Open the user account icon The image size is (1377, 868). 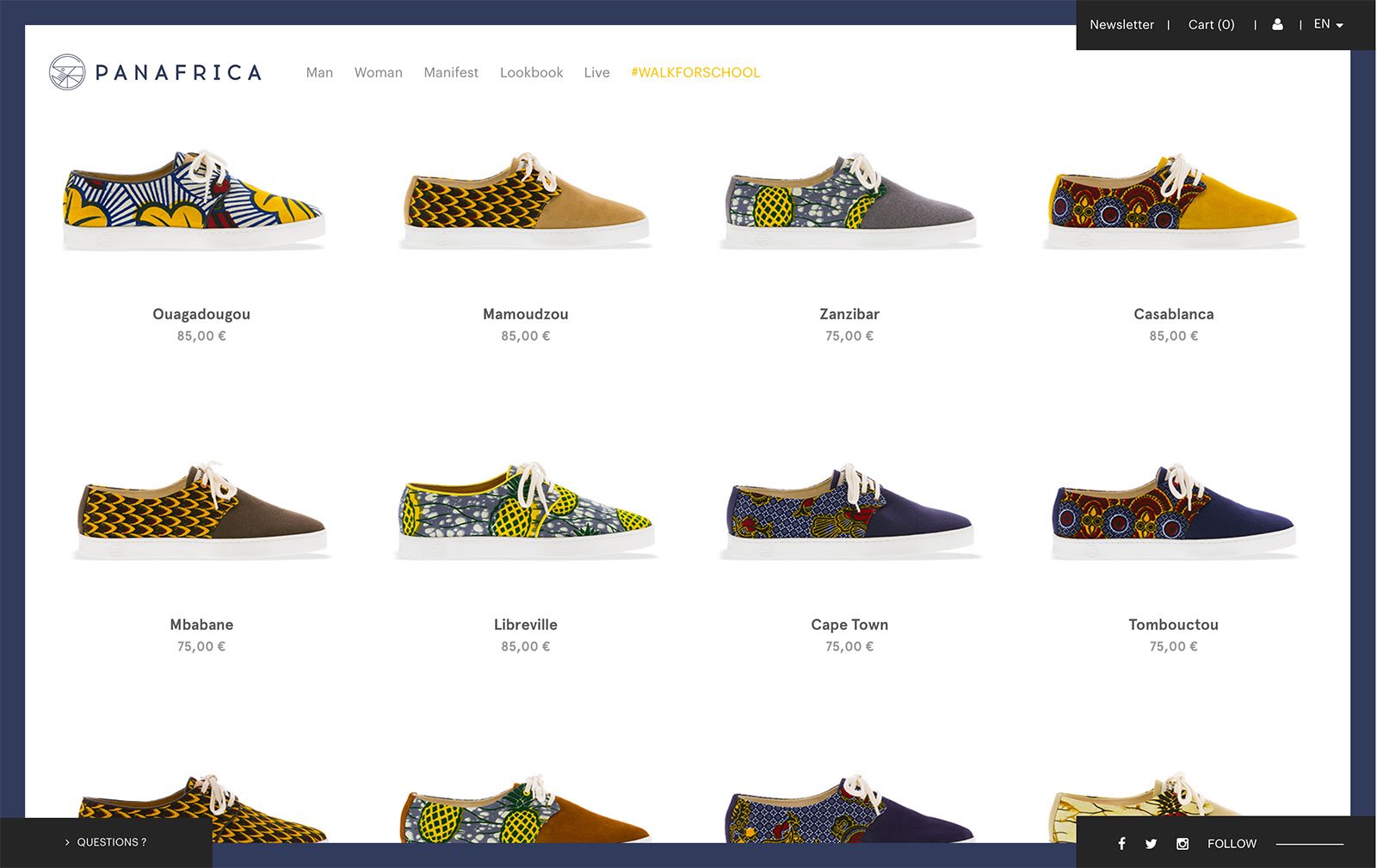(1277, 25)
